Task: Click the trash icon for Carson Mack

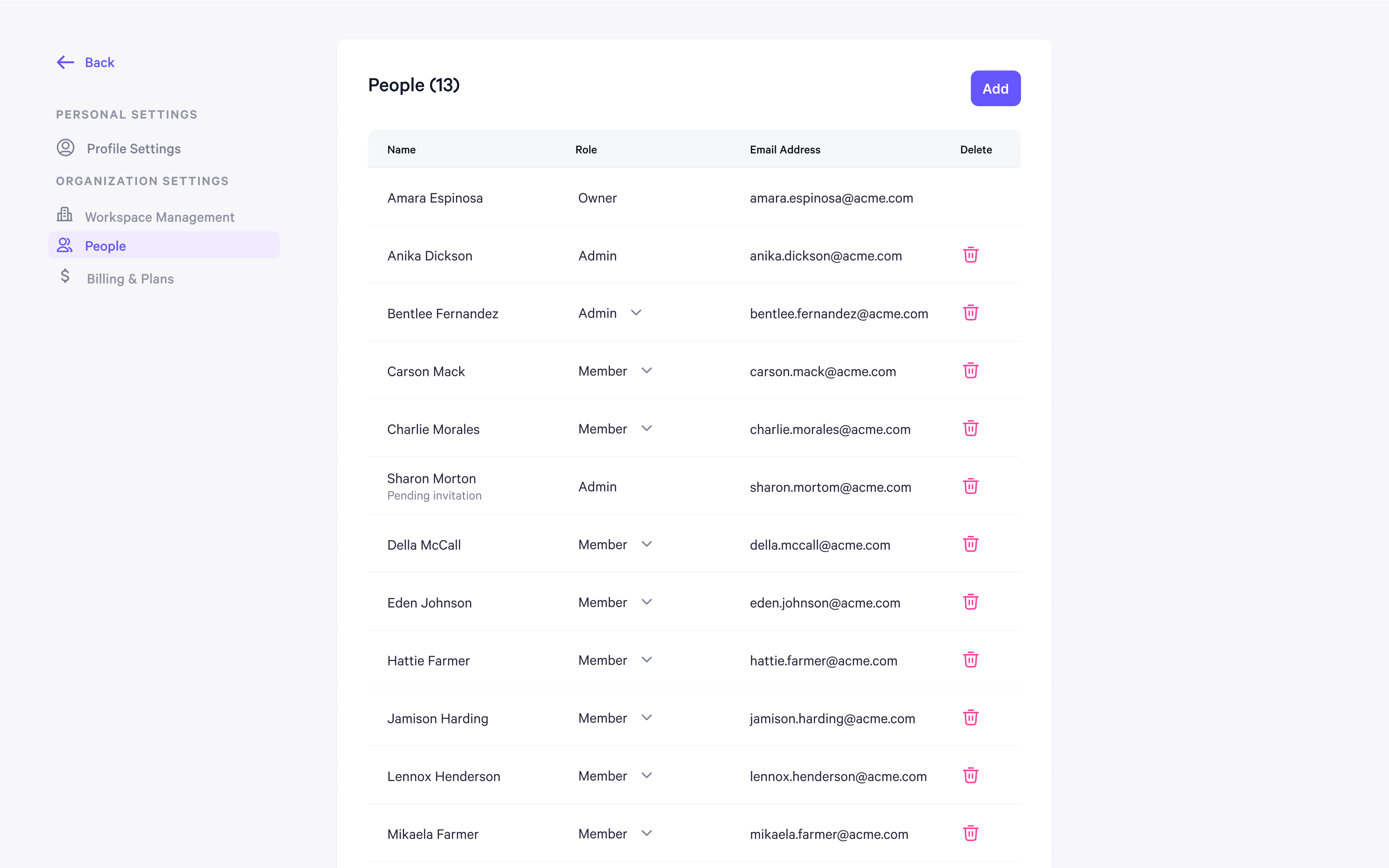Action: [x=970, y=371]
